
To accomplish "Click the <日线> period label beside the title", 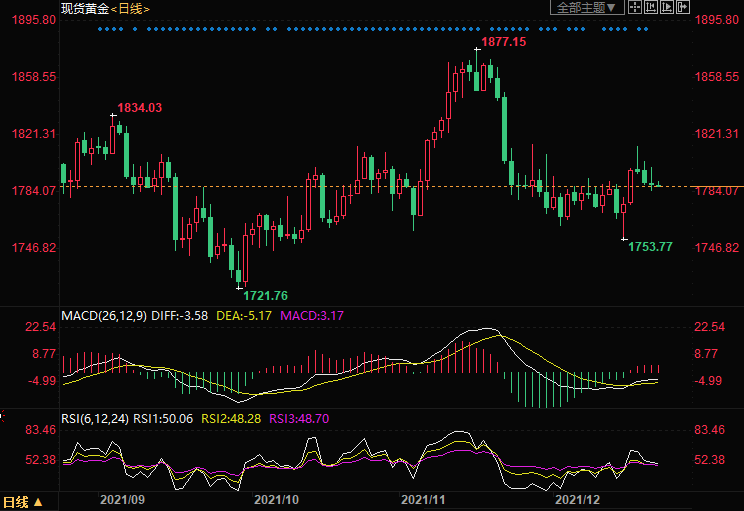I will click(129, 8).
